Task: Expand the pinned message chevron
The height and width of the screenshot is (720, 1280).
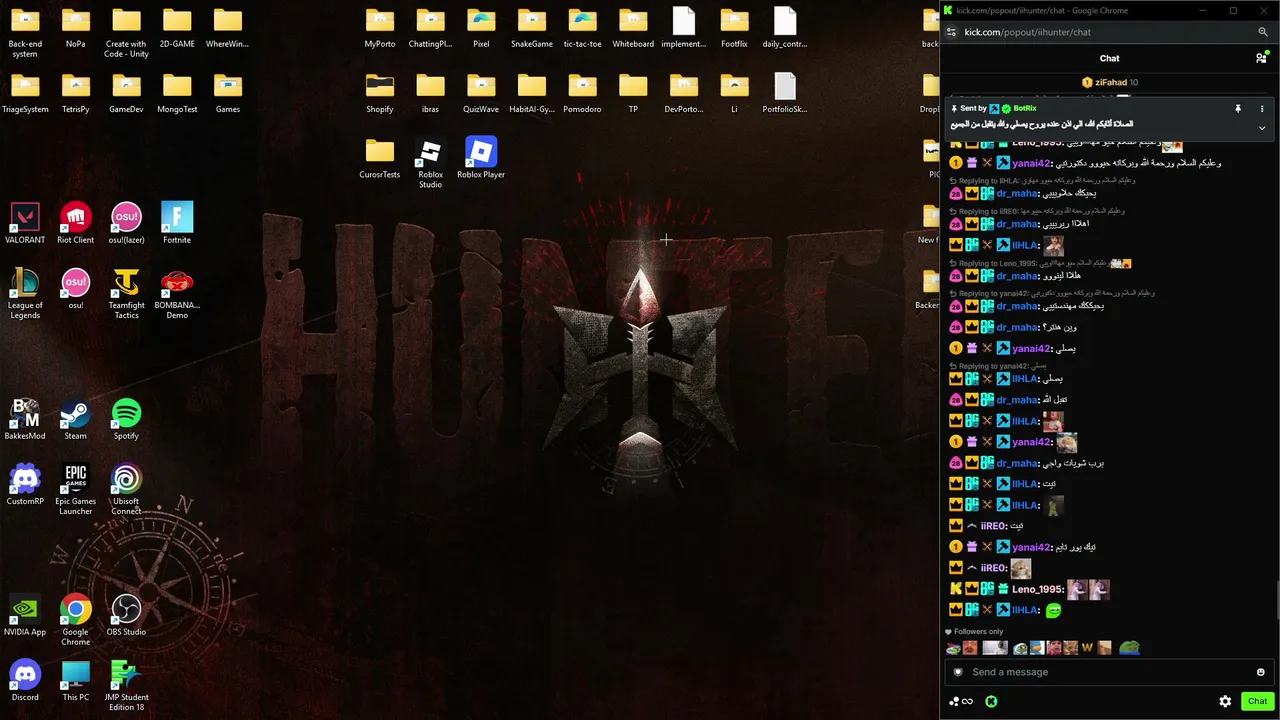Action: coord(1262,128)
